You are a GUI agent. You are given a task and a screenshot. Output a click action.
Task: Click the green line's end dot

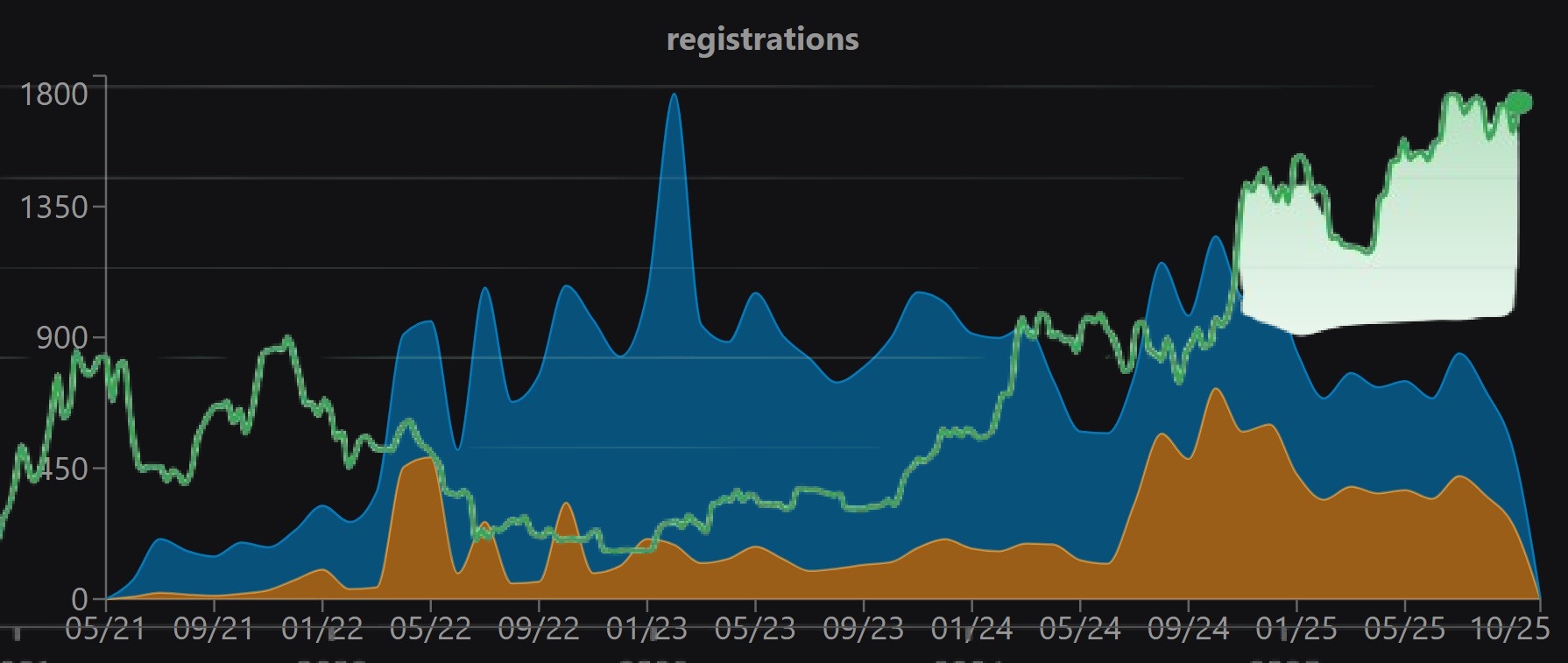[1522, 102]
